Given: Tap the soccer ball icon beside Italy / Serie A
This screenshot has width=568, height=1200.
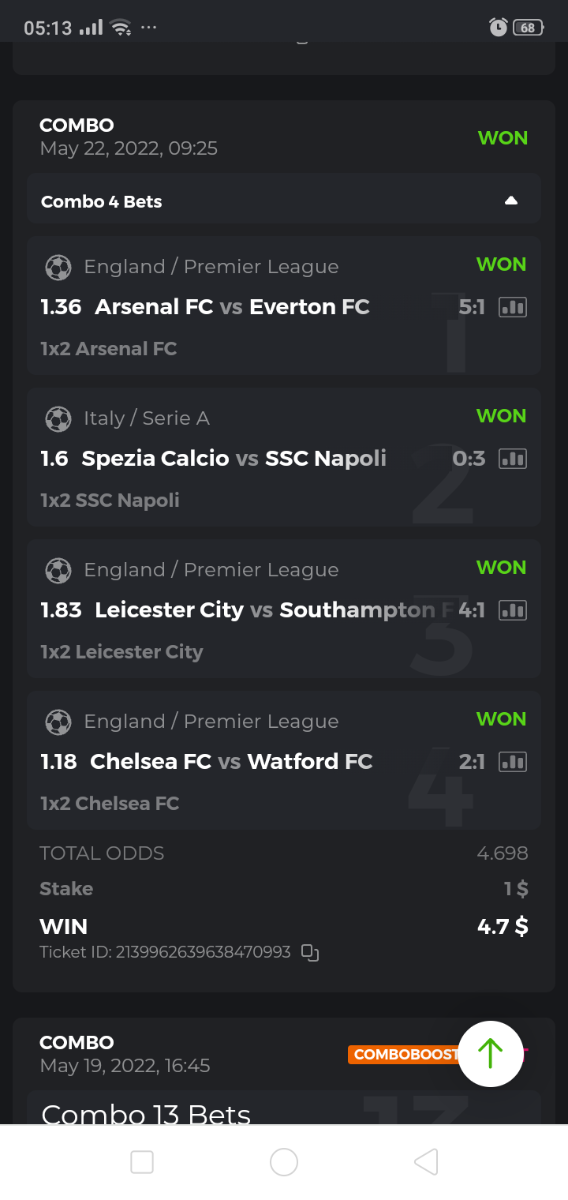Looking at the screenshot, I should pyautogui.click(x=58, y=418).
